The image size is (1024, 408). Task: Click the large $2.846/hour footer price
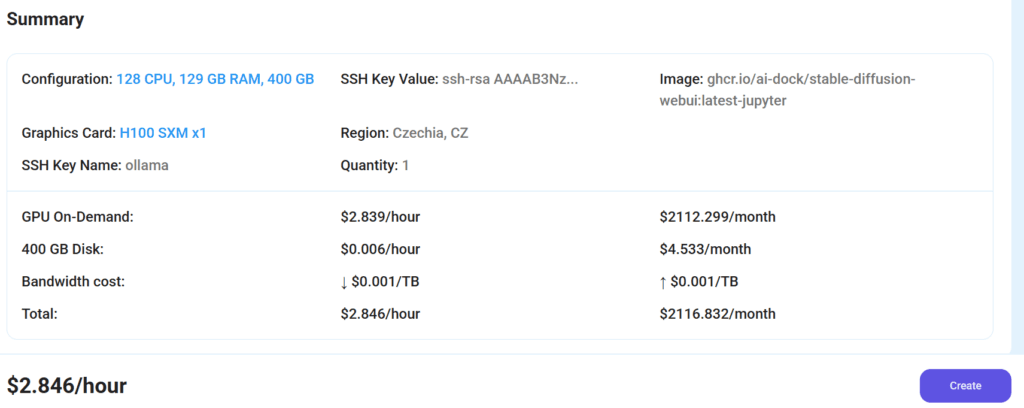click(x=67, y=386)
